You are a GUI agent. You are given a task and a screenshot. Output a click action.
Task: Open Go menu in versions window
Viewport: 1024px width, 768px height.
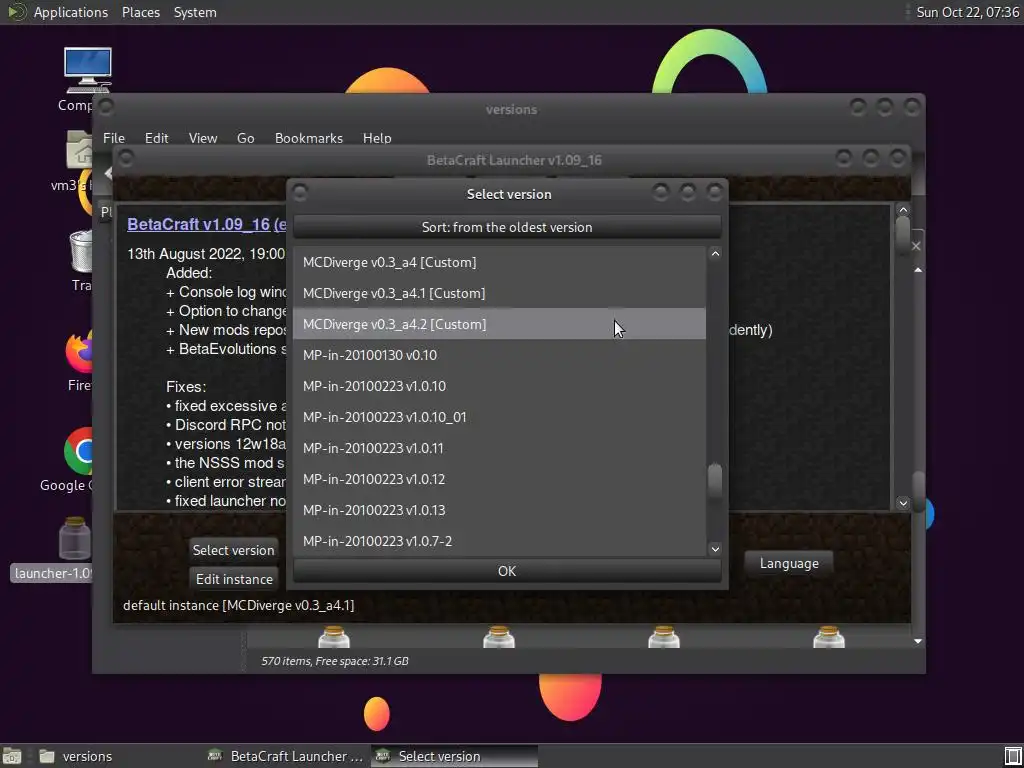tap(246, 138)
